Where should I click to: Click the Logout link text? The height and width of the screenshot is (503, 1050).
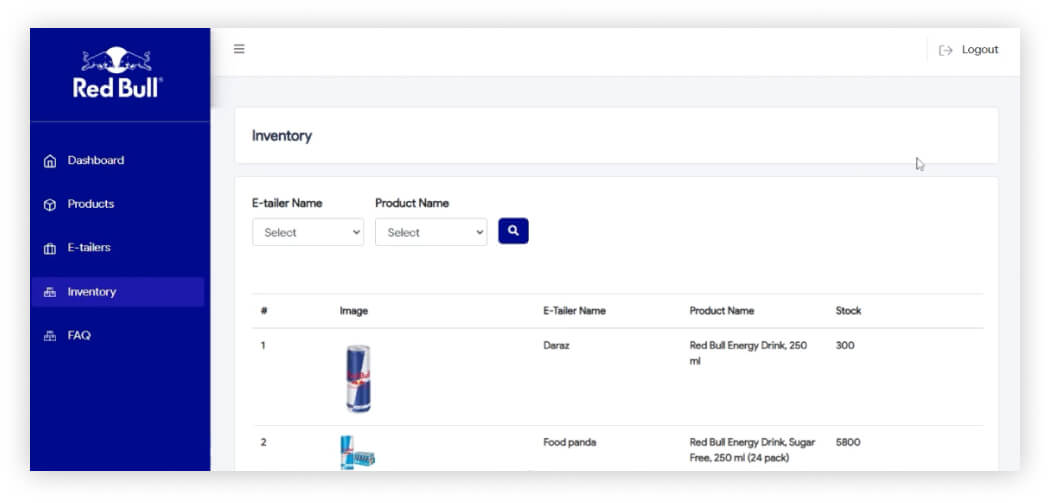point(980,50)
